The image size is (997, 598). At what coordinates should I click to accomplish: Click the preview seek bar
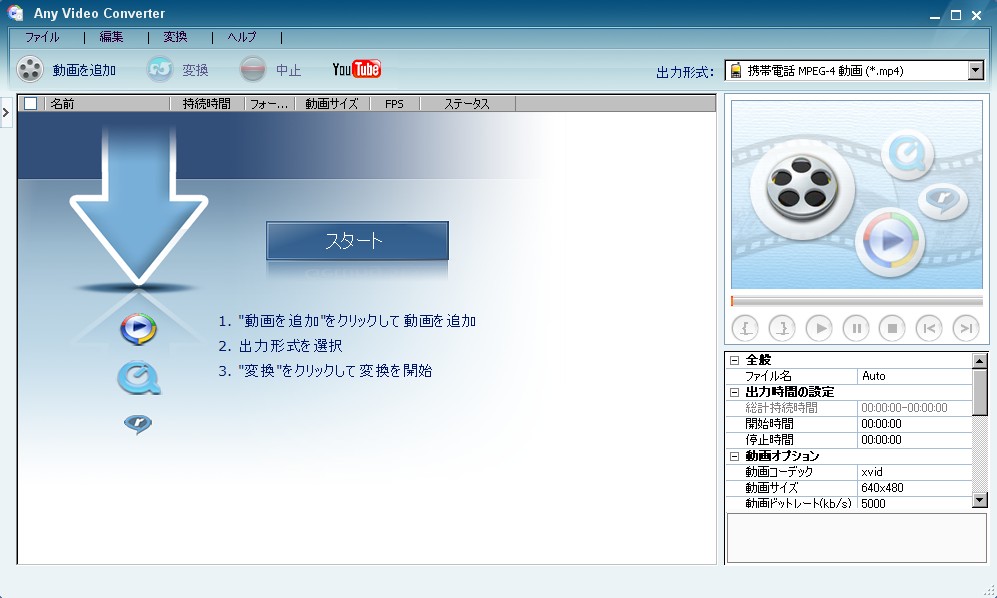856,301
